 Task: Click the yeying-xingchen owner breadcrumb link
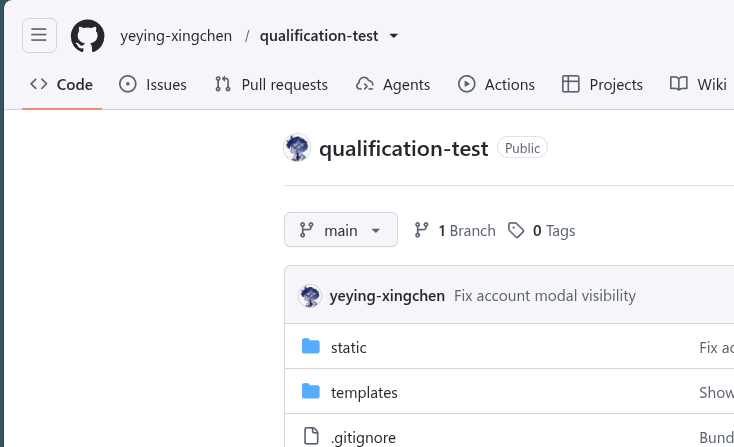tap(176, 36)
